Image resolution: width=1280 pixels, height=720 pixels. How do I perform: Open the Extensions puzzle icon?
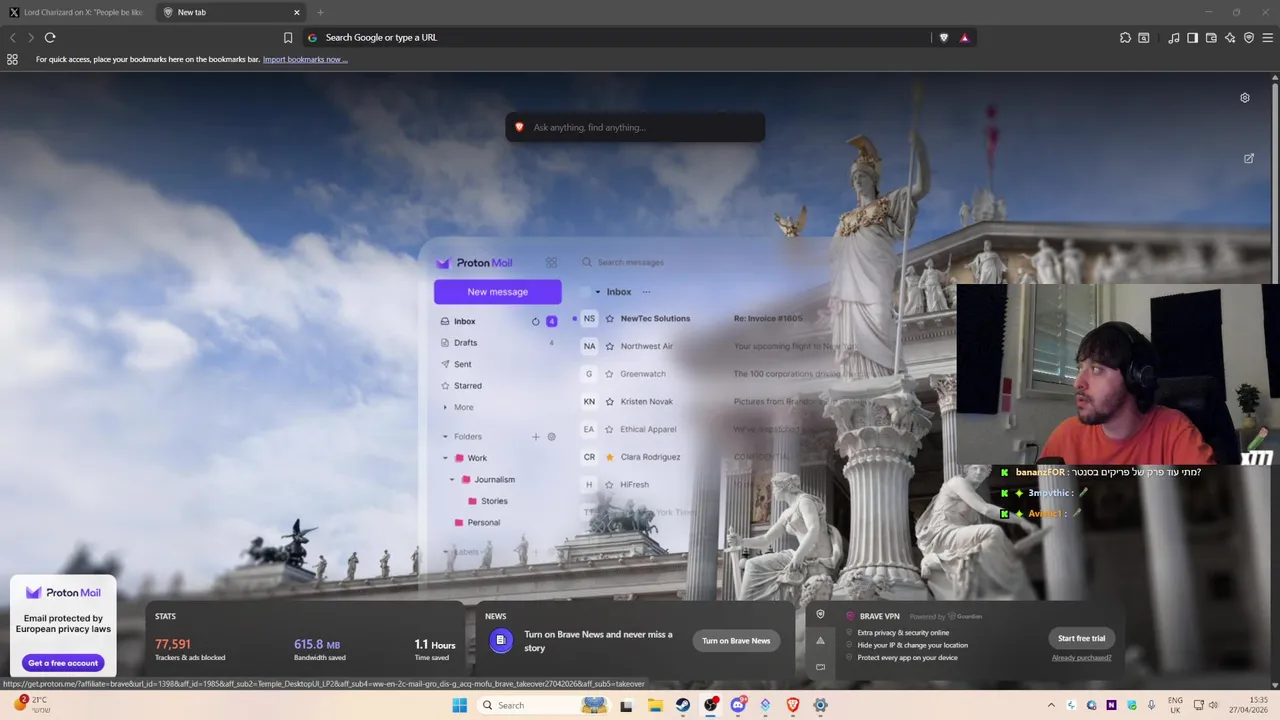(1125, 37)
